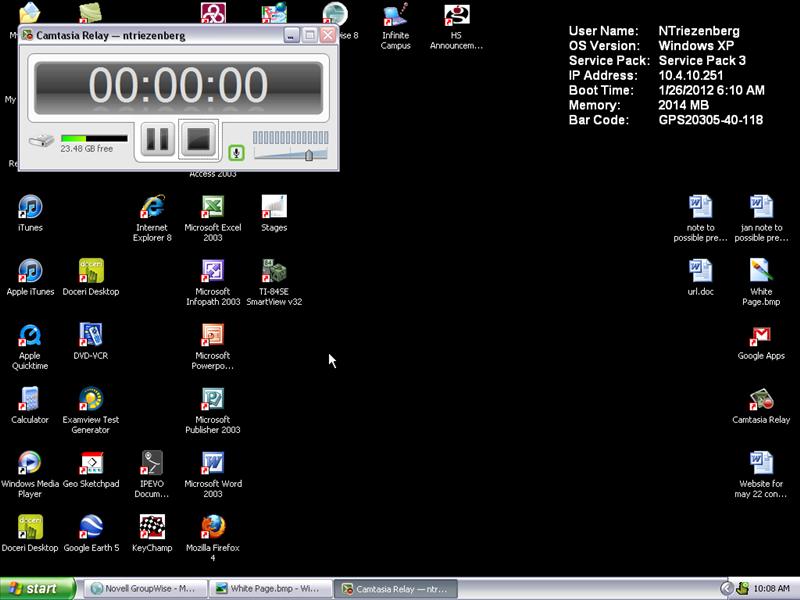
Task: Switch to Novell GroupWise in the taskbar
Action: click(x=145, y=589)
